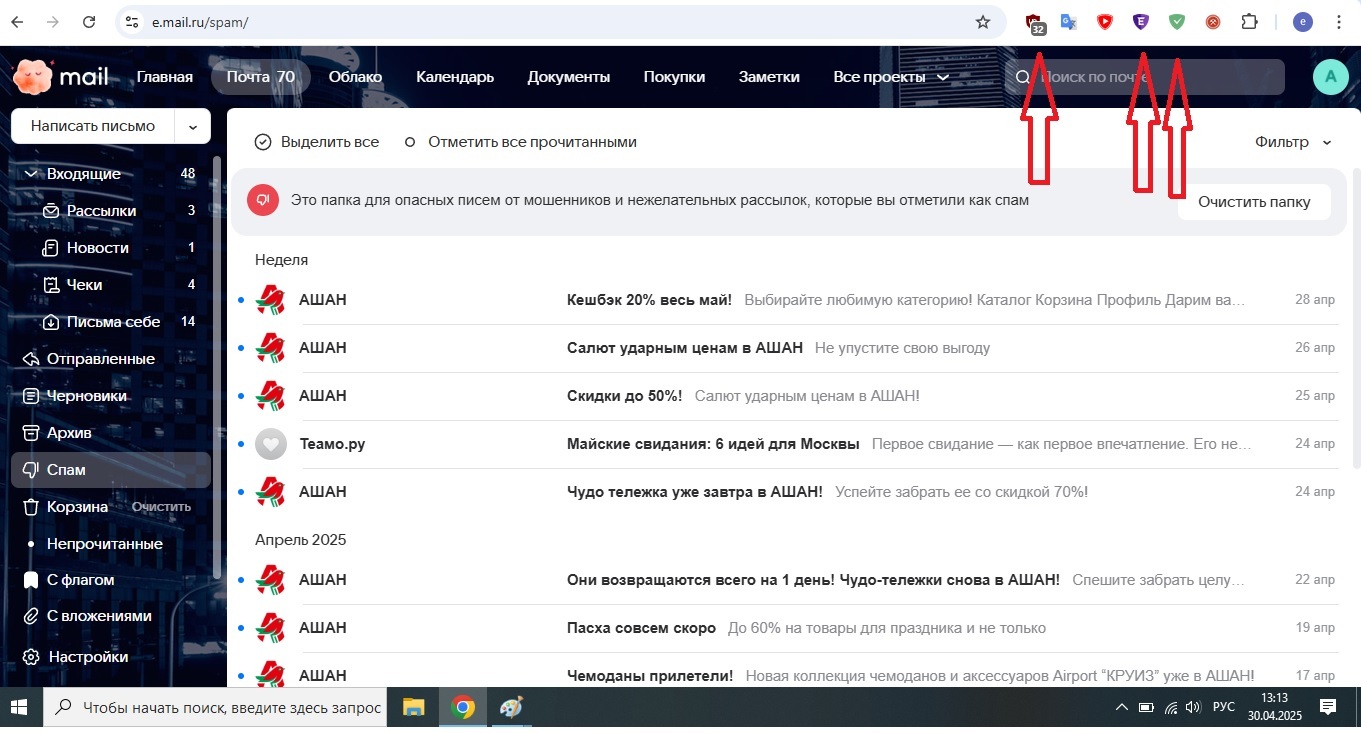Bookmark this page with star icon

click(982, 22)
